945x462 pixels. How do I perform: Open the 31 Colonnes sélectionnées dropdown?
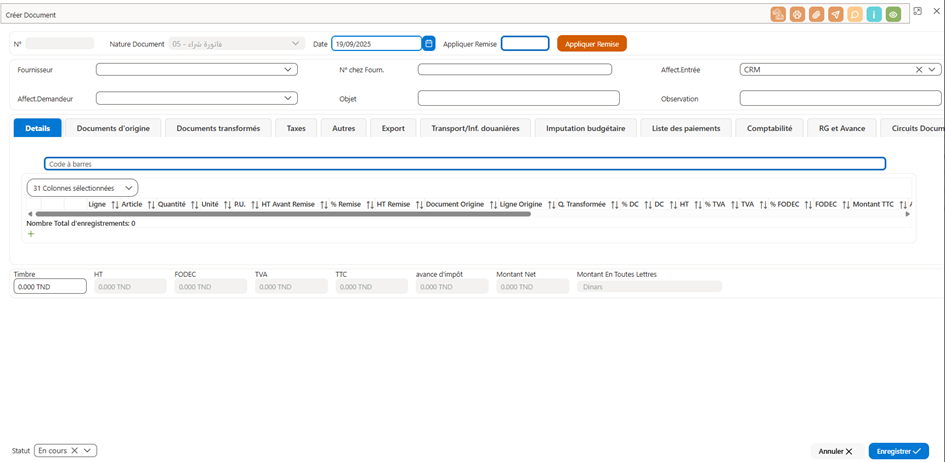[83, 188]
